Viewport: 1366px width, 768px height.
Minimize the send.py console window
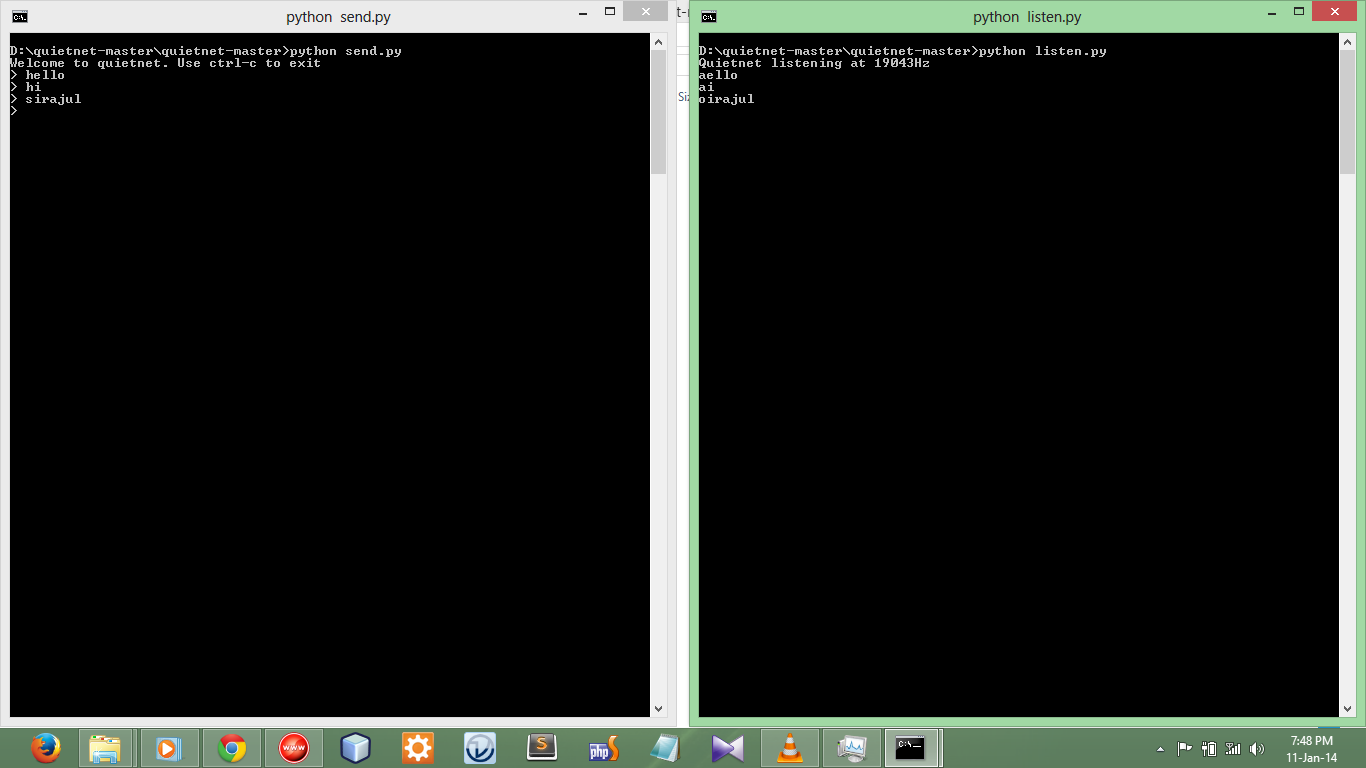pyautogui.click(x=581, y=12)
